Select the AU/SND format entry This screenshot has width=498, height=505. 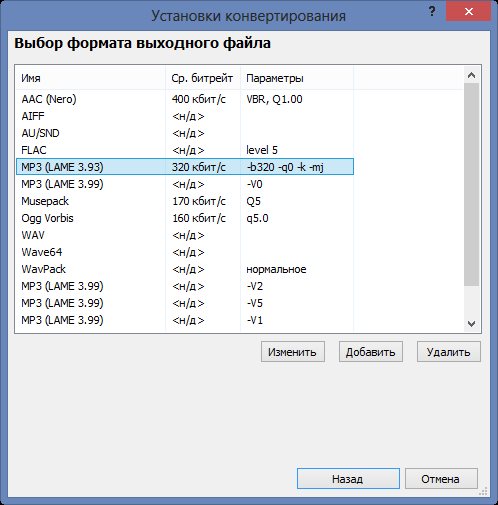click(185, 133)
